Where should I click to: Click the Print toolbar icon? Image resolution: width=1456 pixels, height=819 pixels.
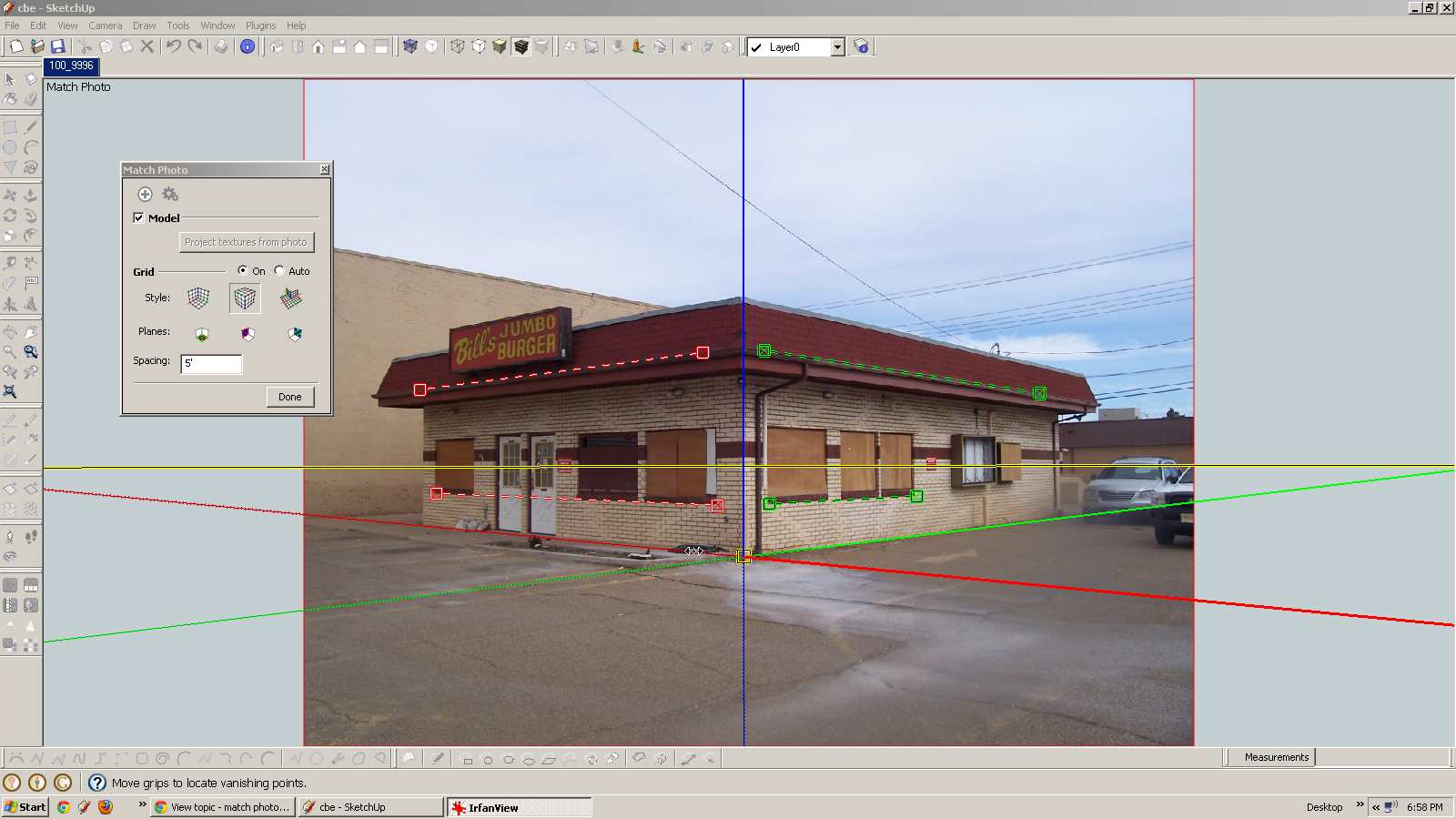point(221,46)
